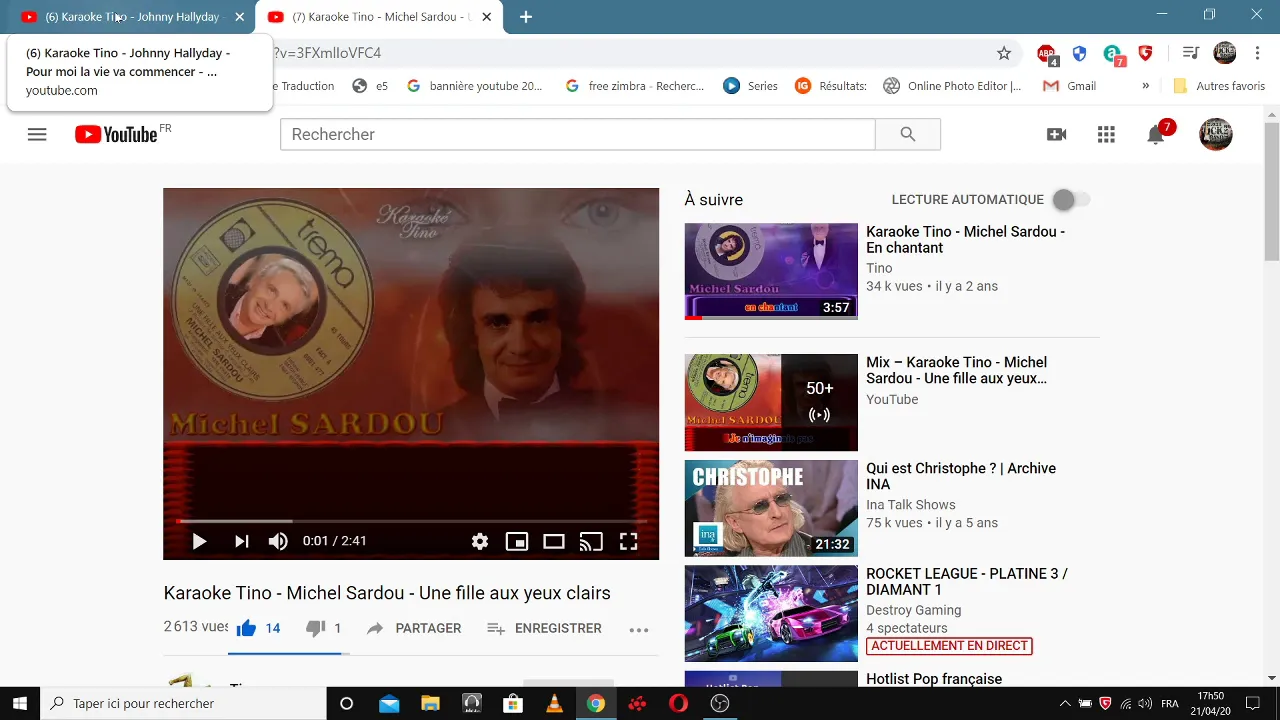
Task: Show hidden tray icons chevron
Action: click(x=1065, y=704)
